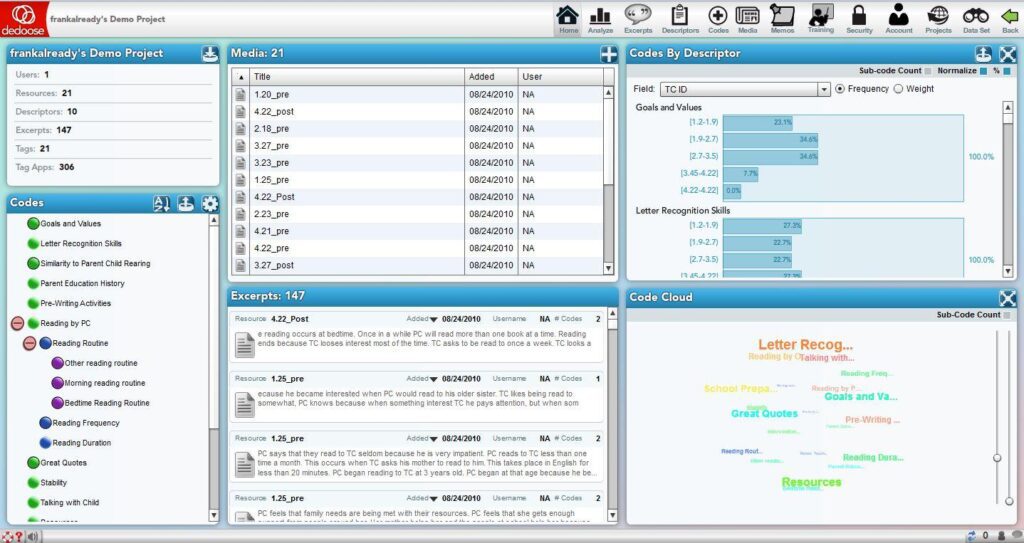Click the Goals and Values [1.2-1.9) bar

758,122
